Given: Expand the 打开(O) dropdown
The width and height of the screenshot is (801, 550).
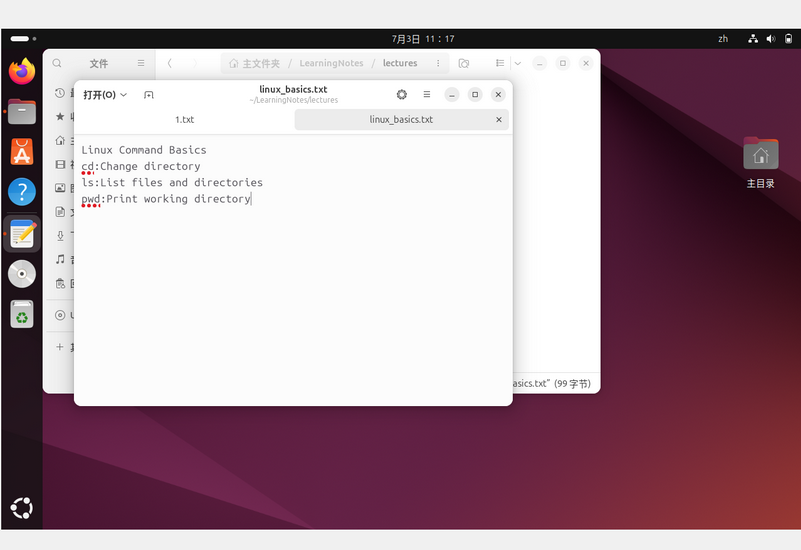Looking at the screenshot, I should (x=105, y=94).
